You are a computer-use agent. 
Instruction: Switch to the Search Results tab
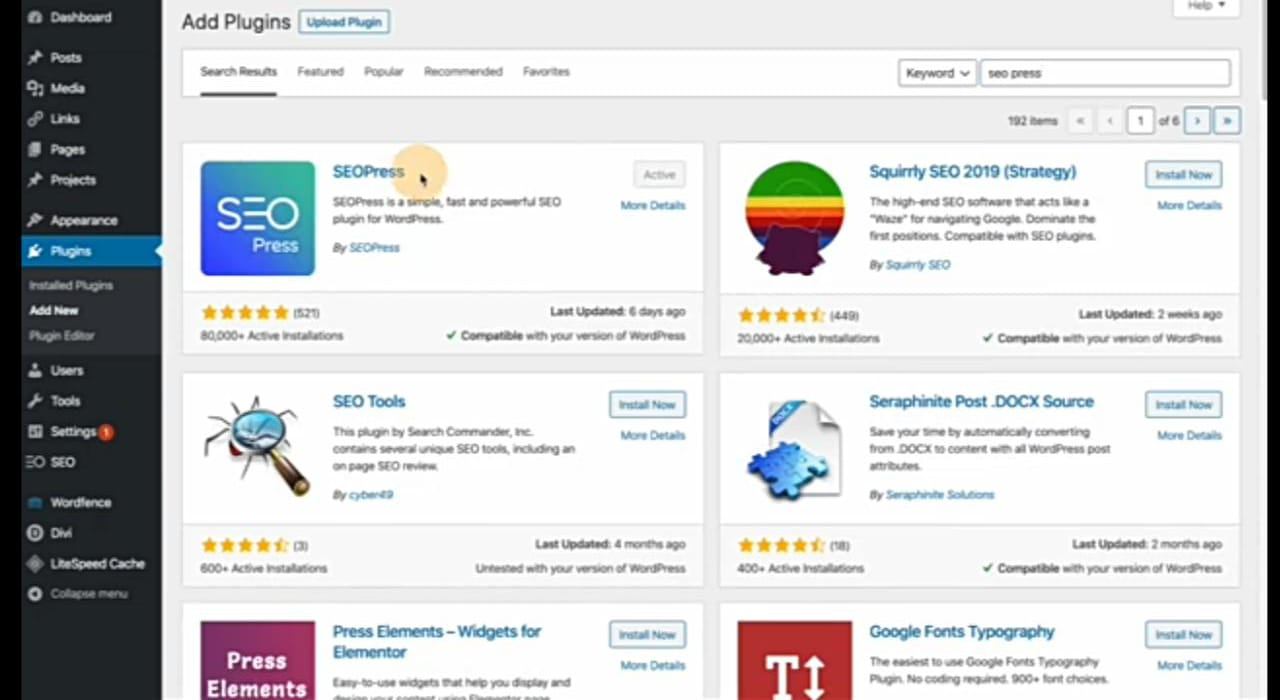238,72
